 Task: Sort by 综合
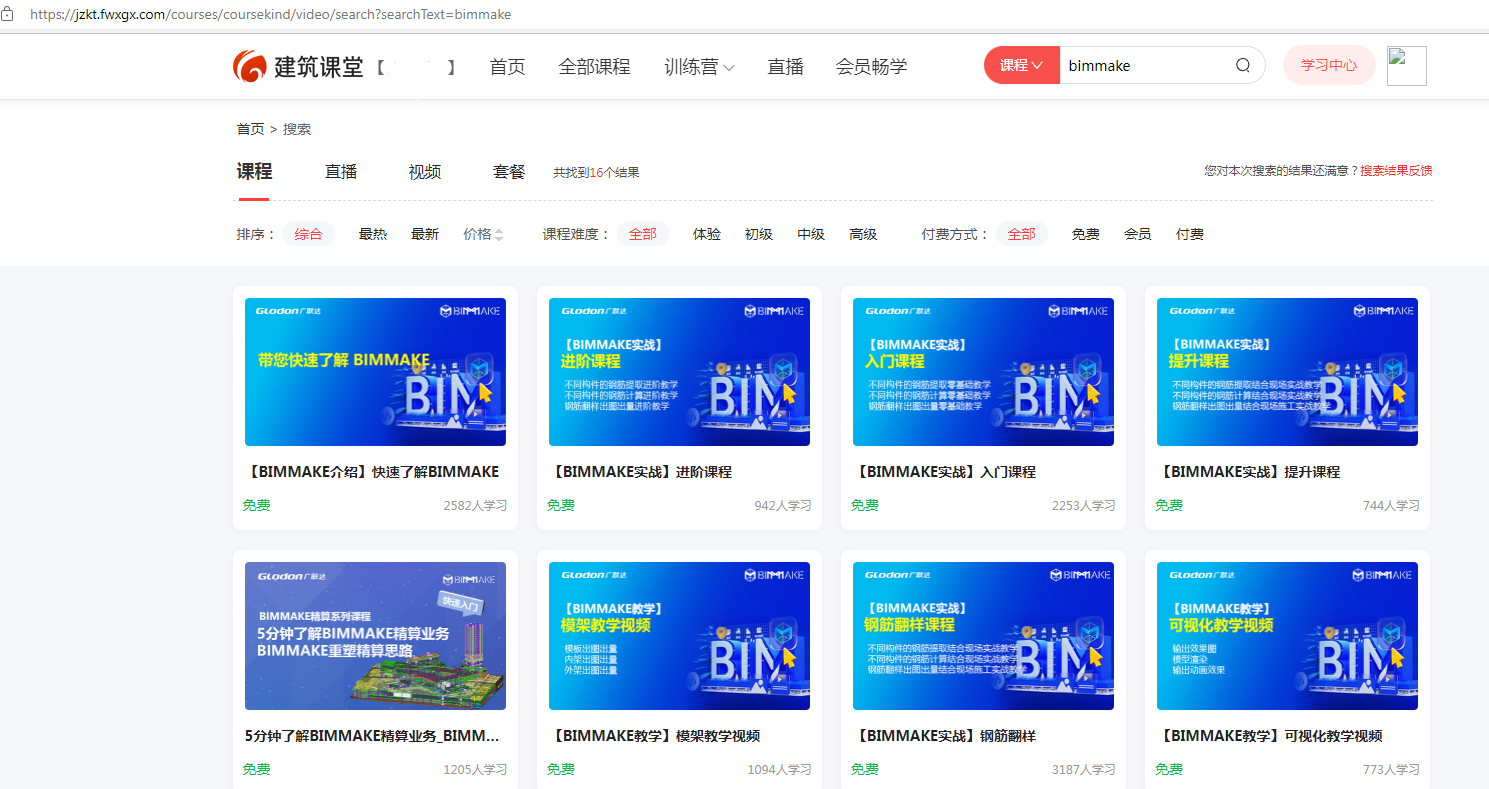pos(308,234)
